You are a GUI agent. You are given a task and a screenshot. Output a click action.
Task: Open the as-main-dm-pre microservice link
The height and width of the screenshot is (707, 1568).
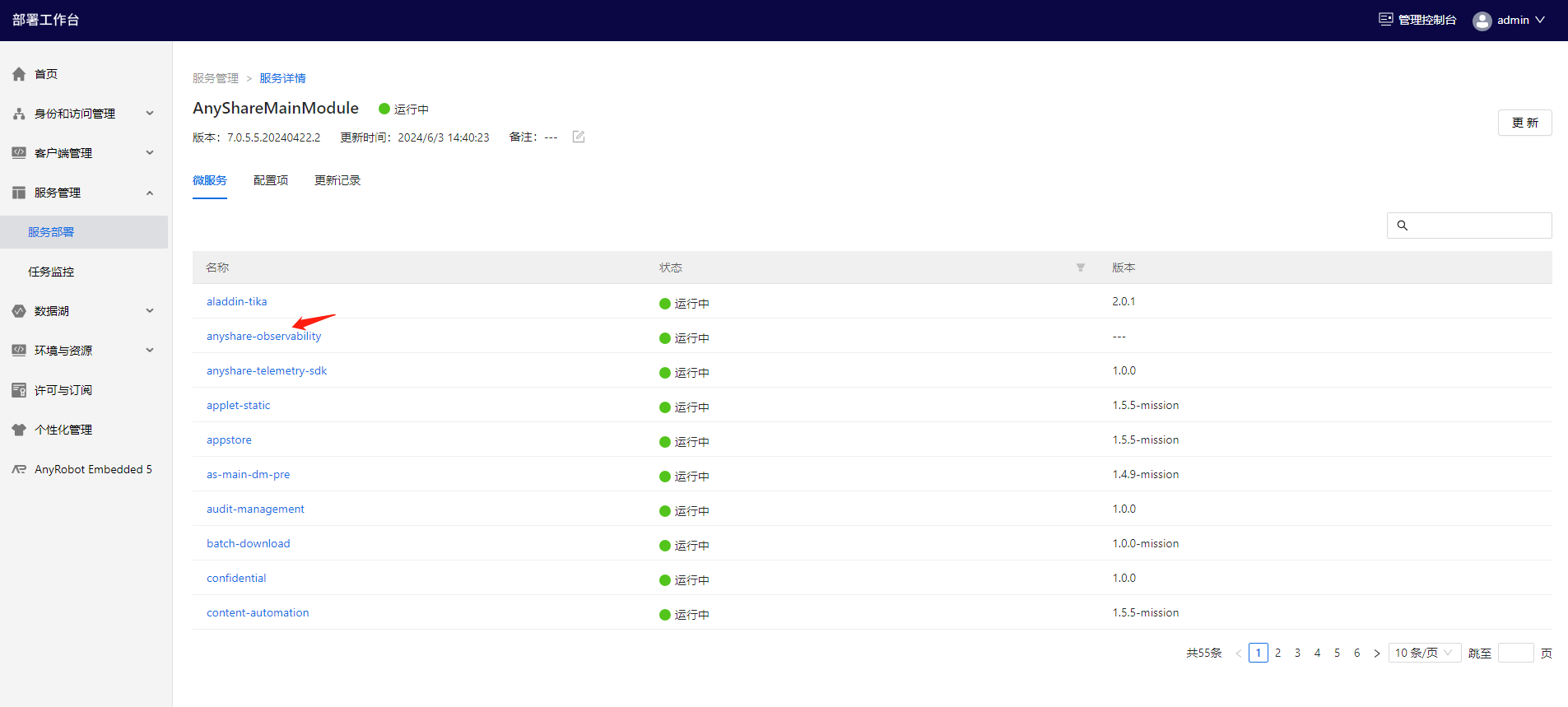(249, 474)
